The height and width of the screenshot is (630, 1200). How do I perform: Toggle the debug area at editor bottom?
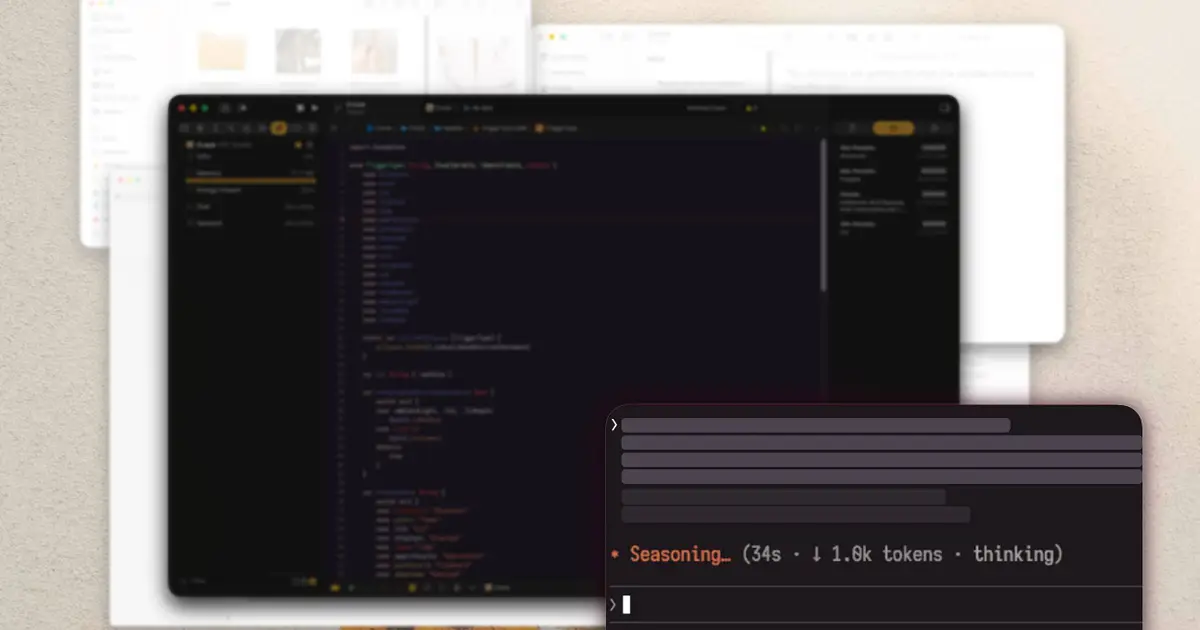pyautogui.click(x=336, y=588)
